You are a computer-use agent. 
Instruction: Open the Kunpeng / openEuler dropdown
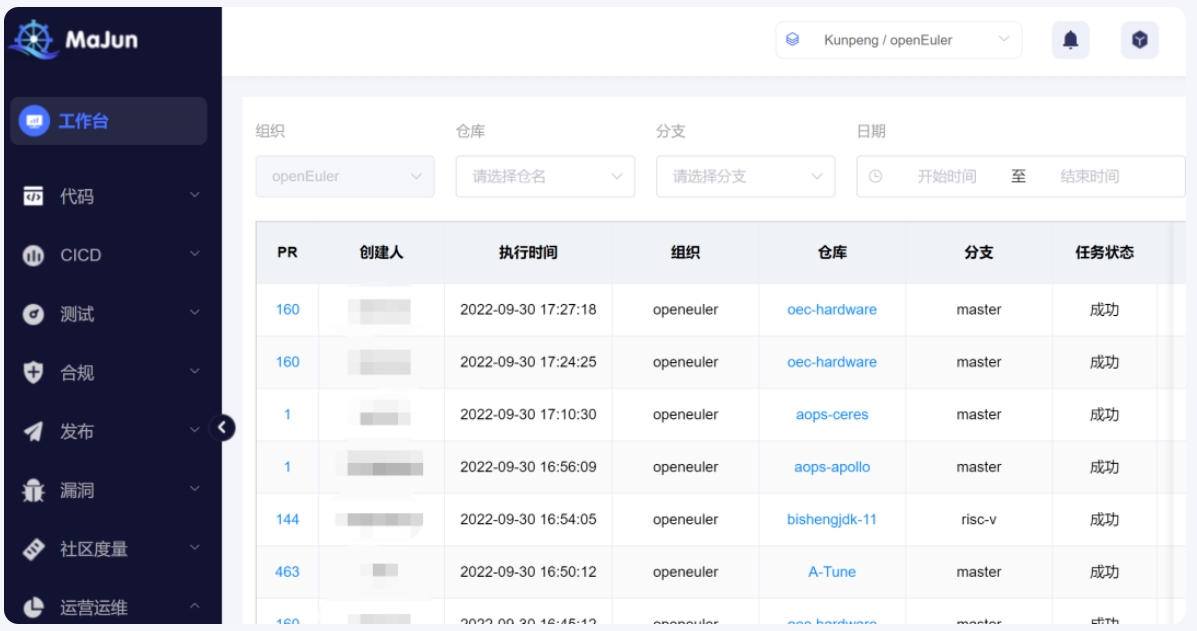tap(898, 40)
